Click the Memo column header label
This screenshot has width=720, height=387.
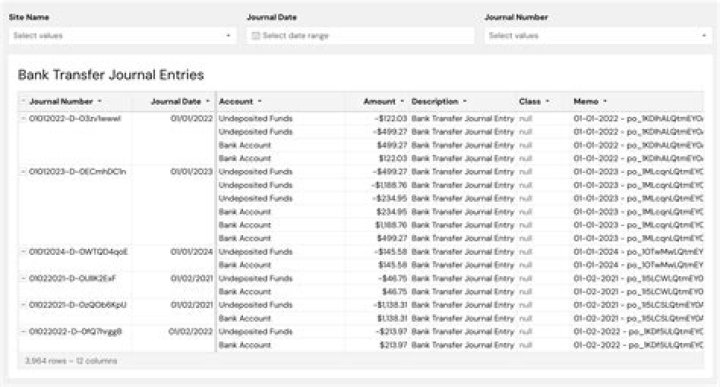(x=586, y=101)
